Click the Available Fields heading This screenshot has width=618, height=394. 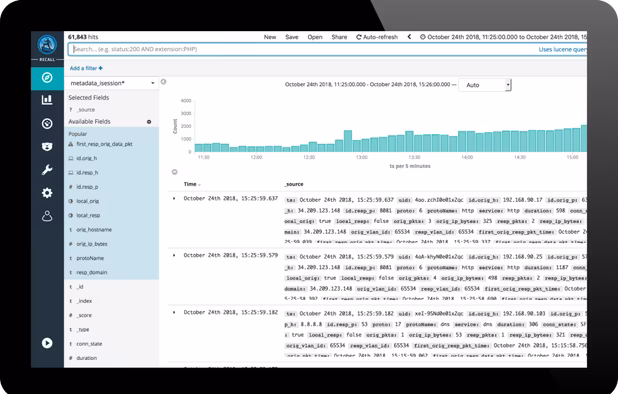coord(89,122)
